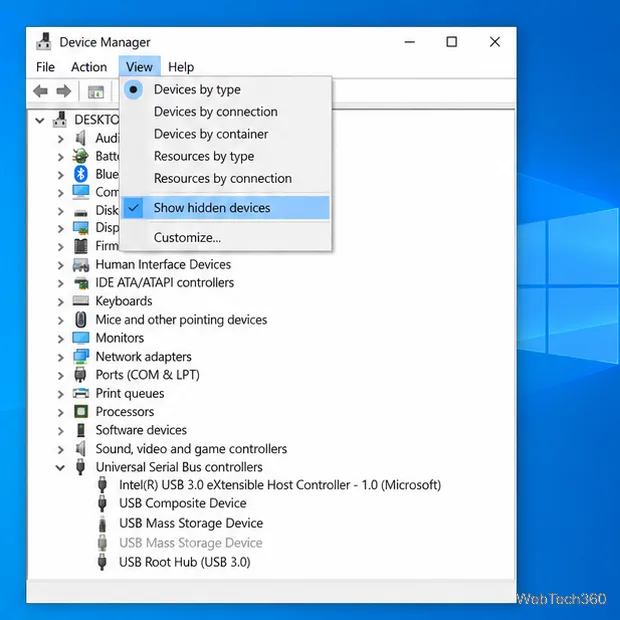Click the Monitors category icon

click(x=81, y=338)
